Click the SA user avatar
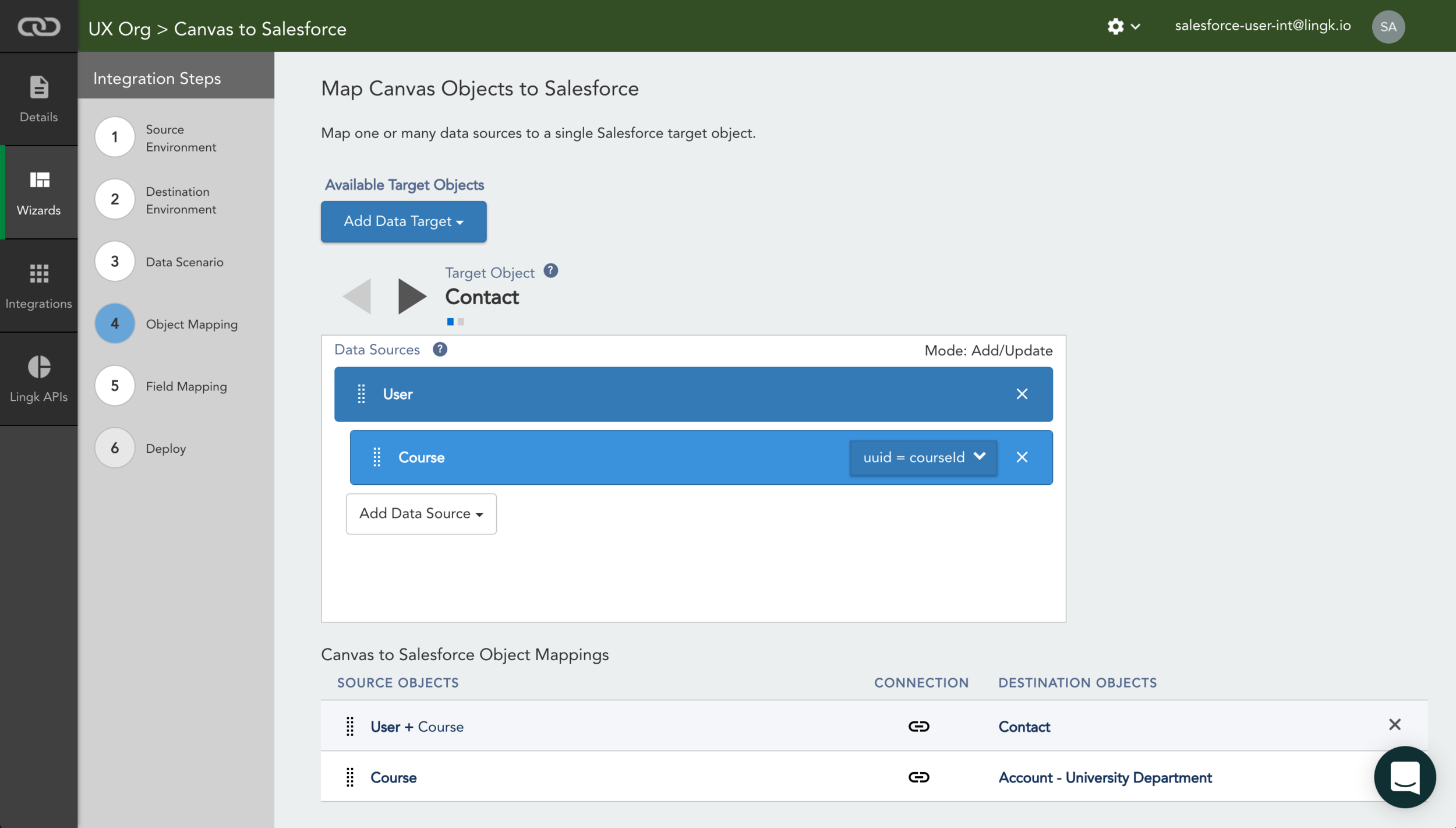Image resolution: width=1456 pixels, height=828 pixels. click(1388, 27)
